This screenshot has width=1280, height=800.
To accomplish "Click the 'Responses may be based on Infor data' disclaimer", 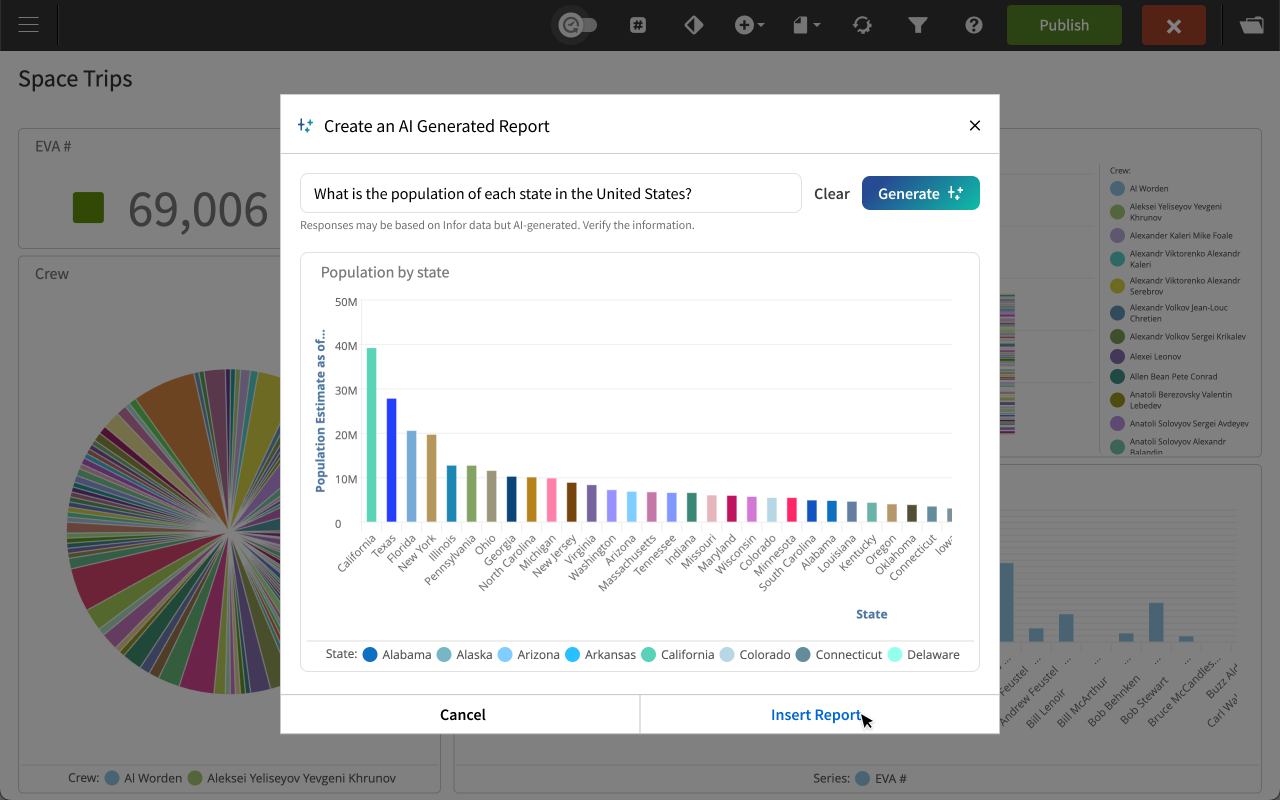I will pos(497,226).
